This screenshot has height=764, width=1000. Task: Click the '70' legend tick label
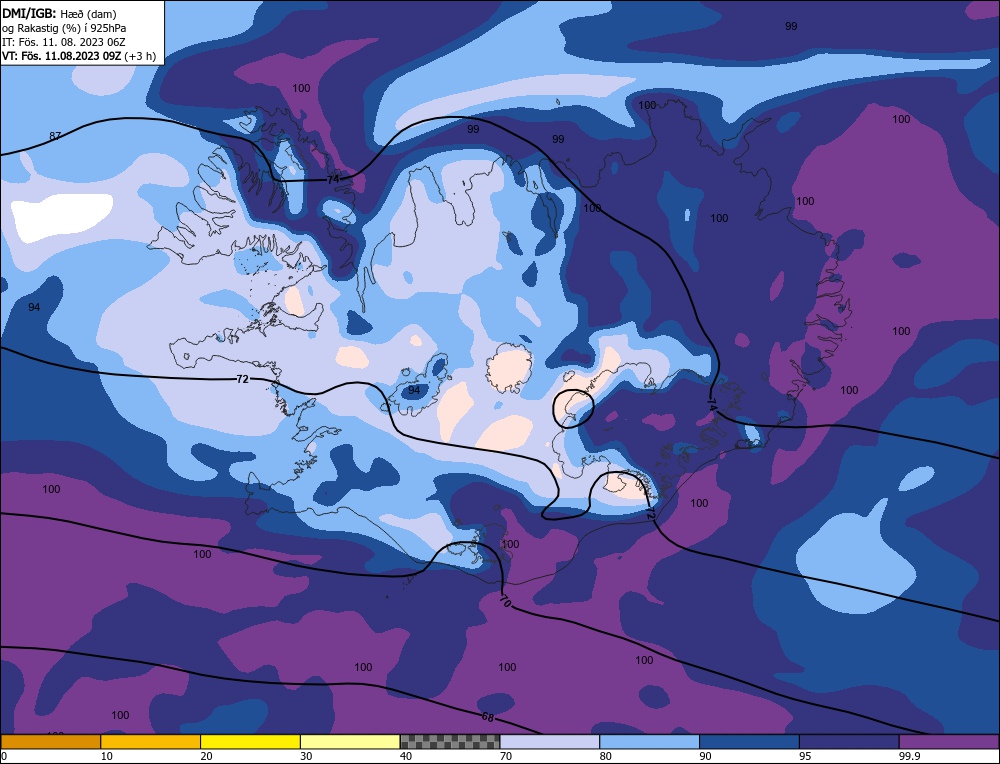(x=506, y=756)
